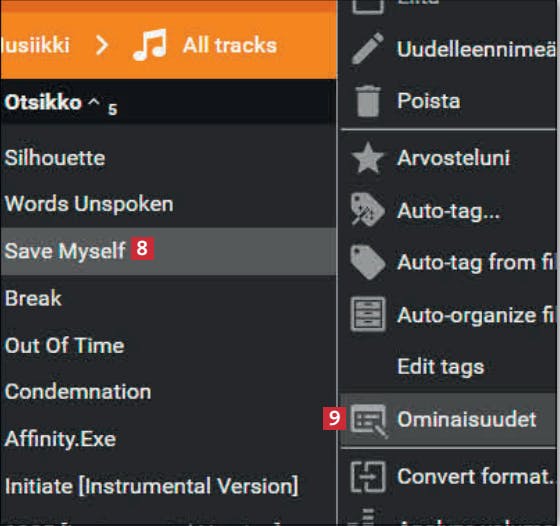This screenshot has height=526, width=560.
Task: Click the Auto-organize files cabinet icon
Action: point(368,314)
